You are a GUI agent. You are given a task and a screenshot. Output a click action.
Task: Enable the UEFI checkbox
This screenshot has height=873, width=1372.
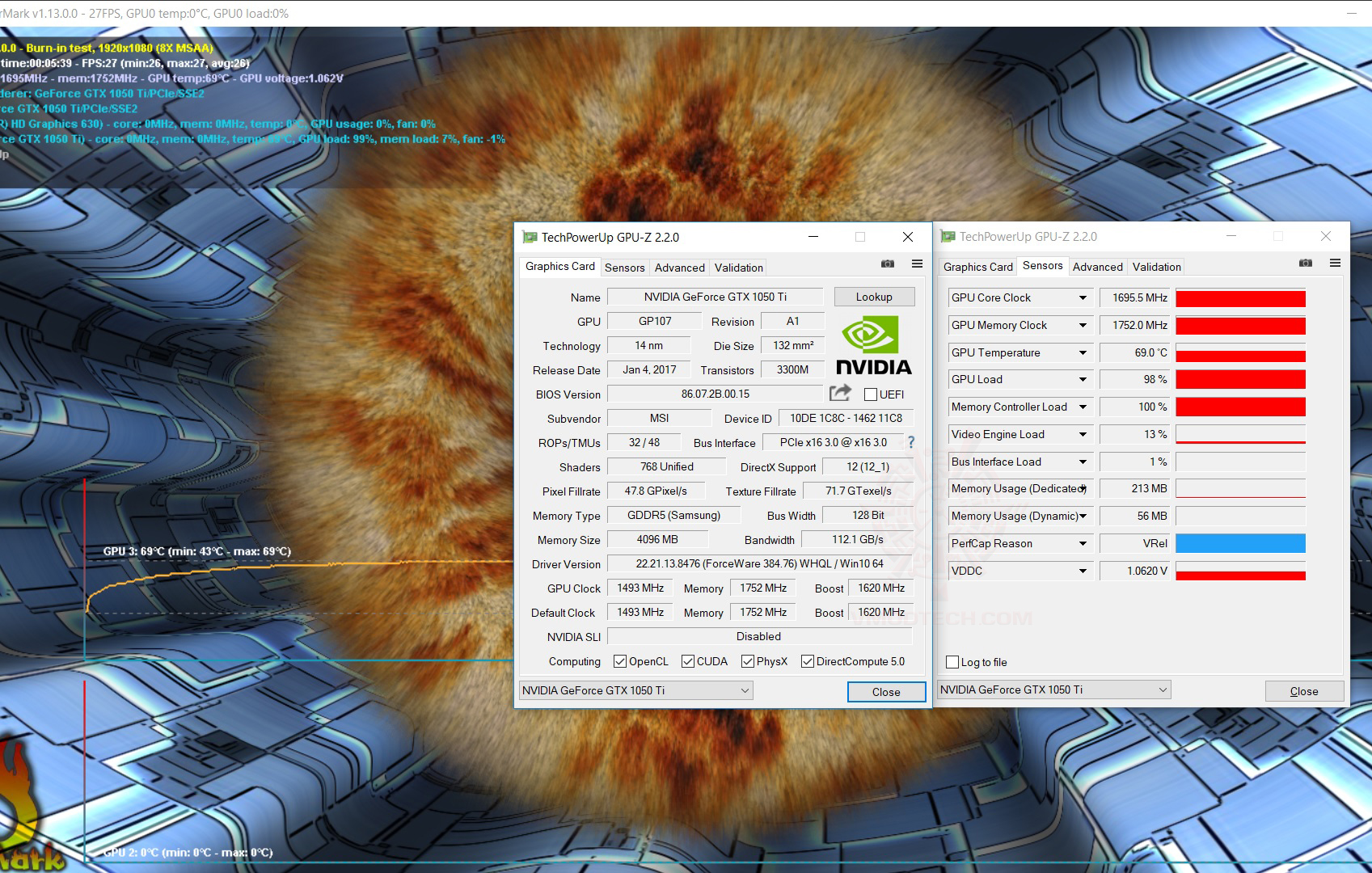(872, 394)
